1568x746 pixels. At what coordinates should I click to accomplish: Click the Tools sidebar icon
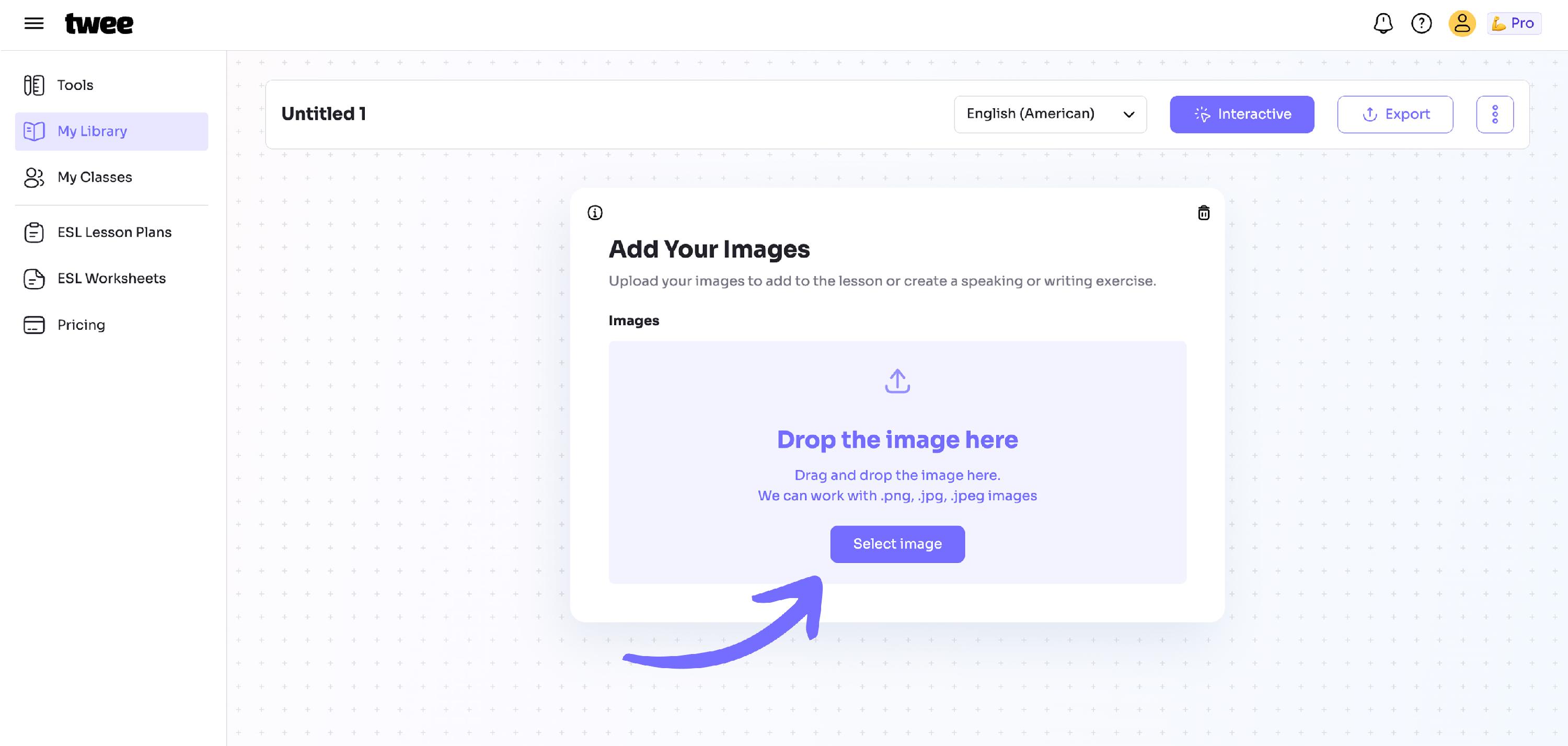(x=34, y=85)
